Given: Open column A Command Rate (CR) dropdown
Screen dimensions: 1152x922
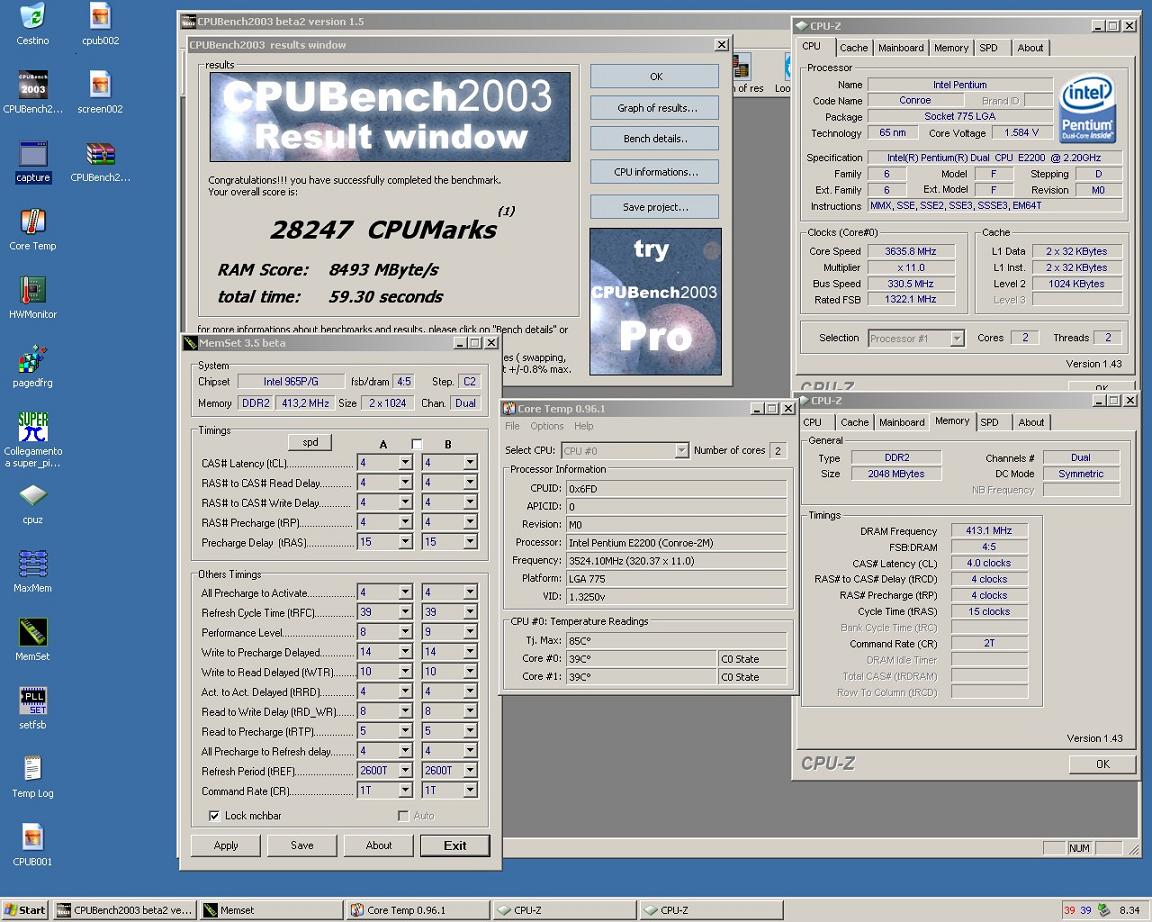Looking at the screenshot, I should 405,790.
